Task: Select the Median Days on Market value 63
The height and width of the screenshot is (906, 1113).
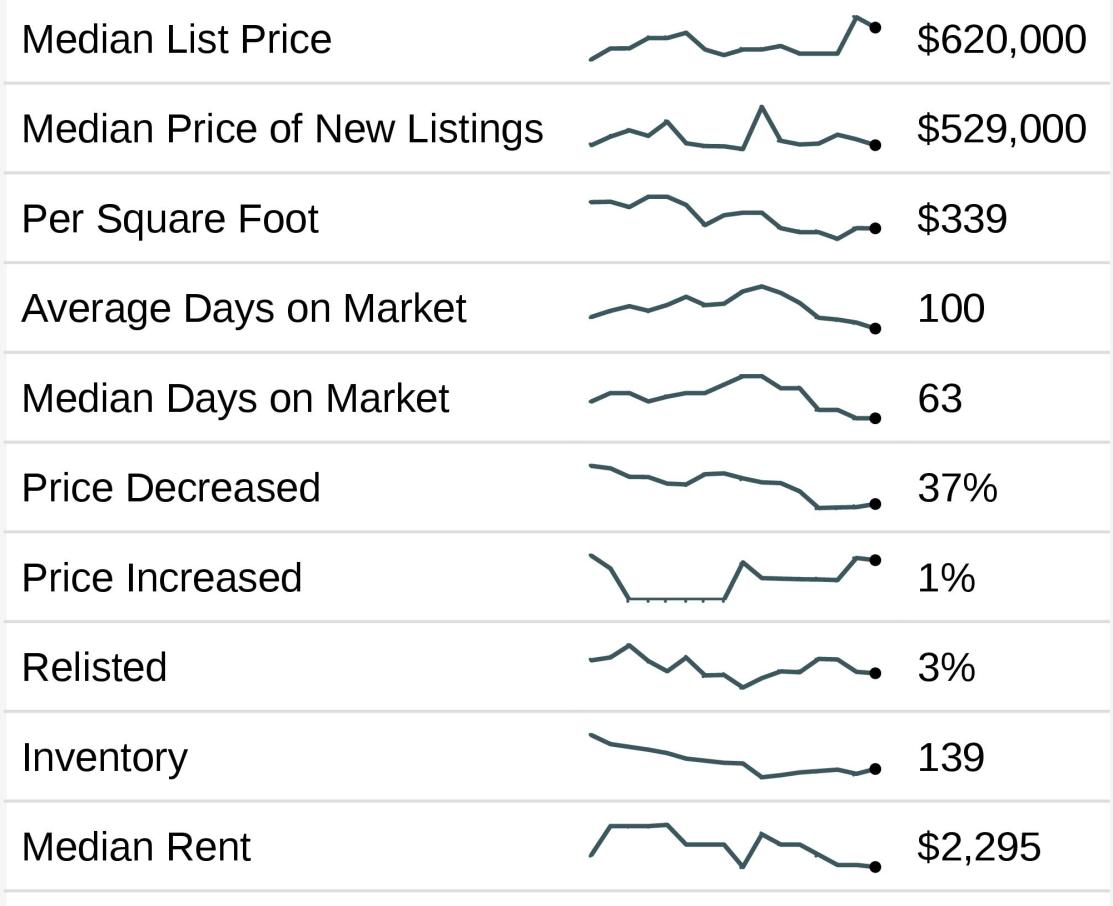Action: 940,398
